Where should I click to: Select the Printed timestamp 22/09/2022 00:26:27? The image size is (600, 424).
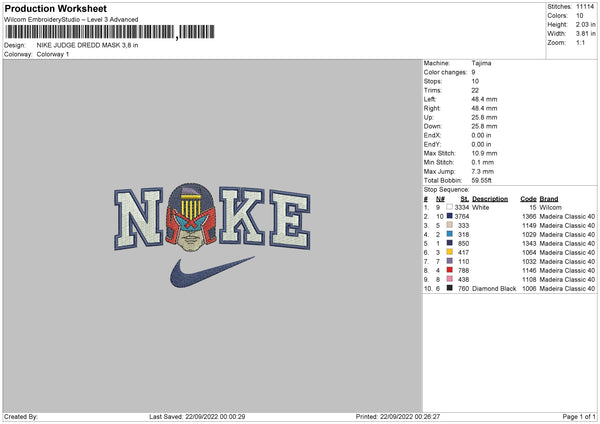click(410, 417)
